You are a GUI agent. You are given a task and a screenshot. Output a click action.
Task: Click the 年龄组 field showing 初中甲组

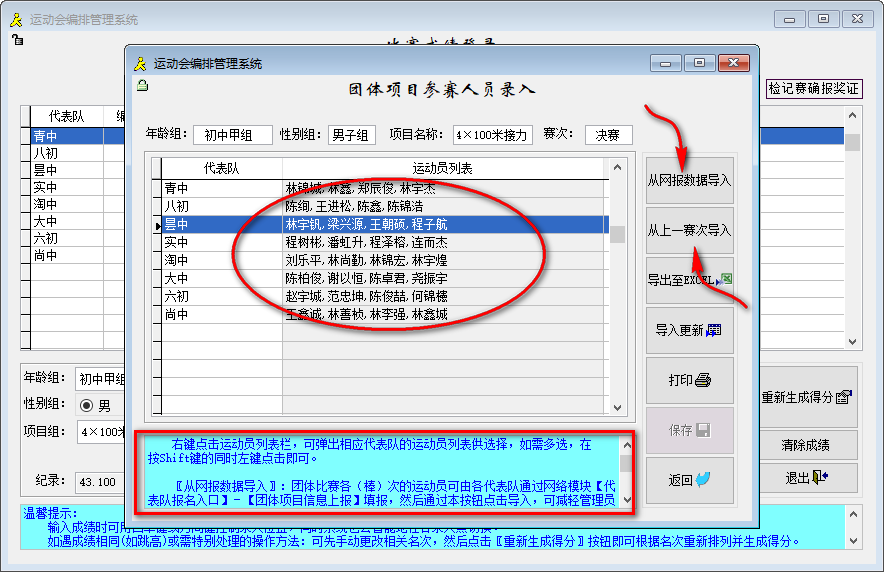pos(236,135)
